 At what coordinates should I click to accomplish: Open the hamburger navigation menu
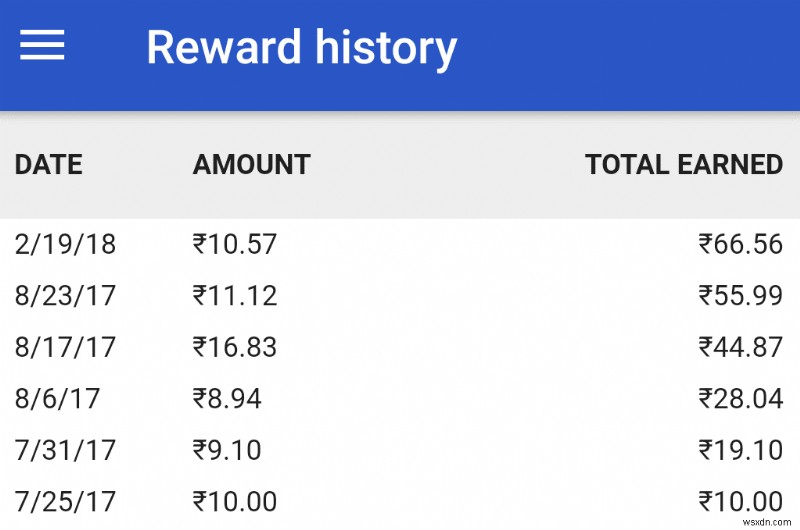point(42,46)
